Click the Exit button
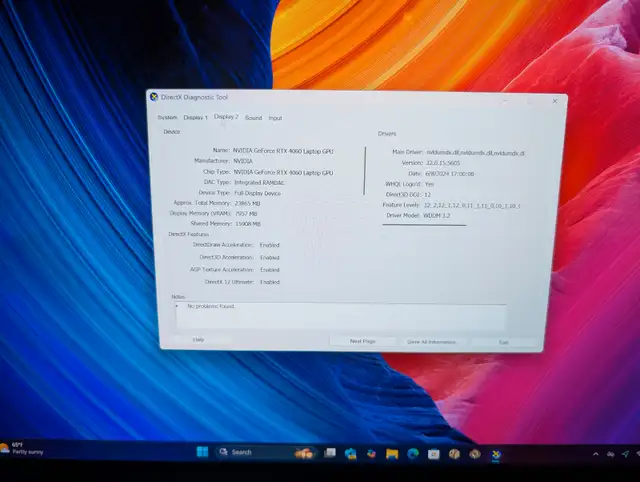640x482 pixels. click(504, 342)
